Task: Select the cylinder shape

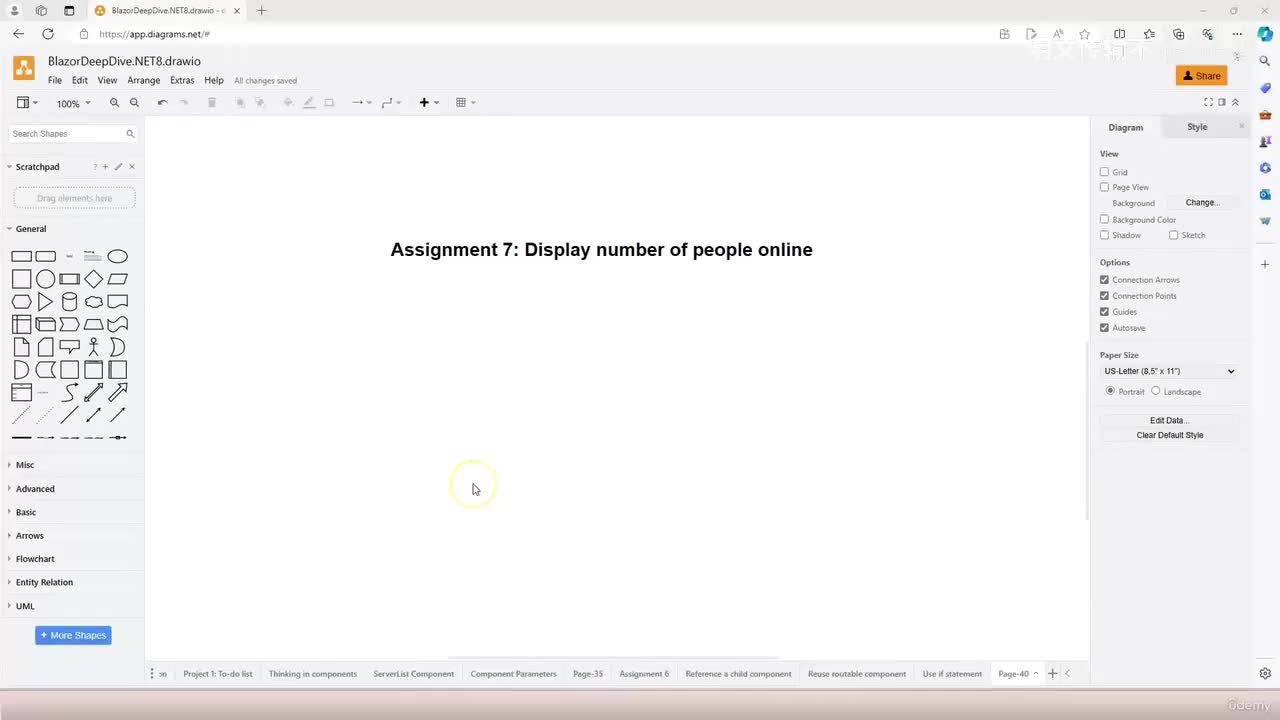Action: coord(69,302)
